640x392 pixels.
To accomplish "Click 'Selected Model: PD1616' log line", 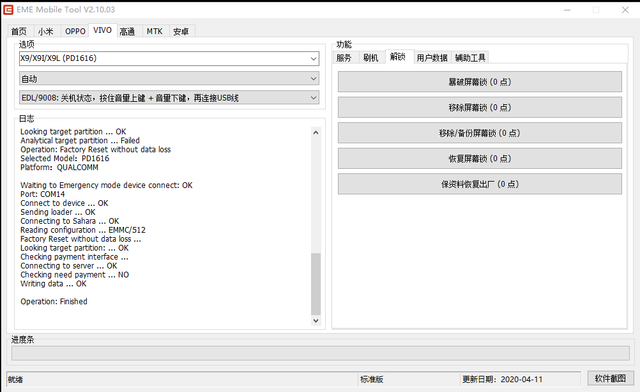I will 65,158.
